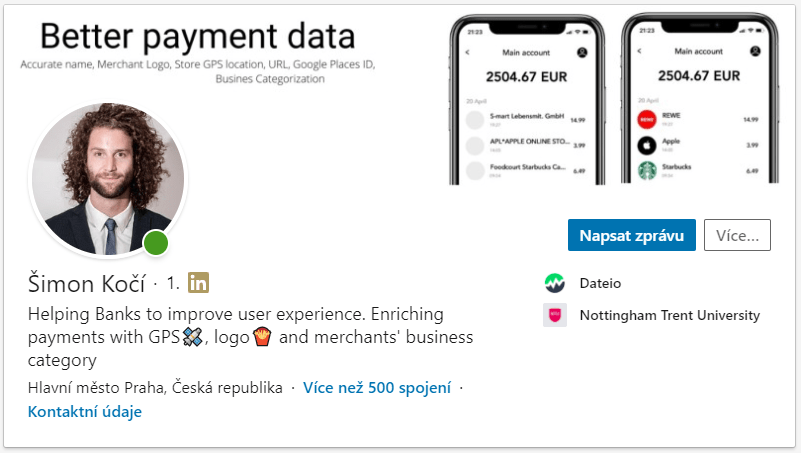Click the profile icon in left phone
The height and width of the screenshot is (453, 801).
point(583,51)
